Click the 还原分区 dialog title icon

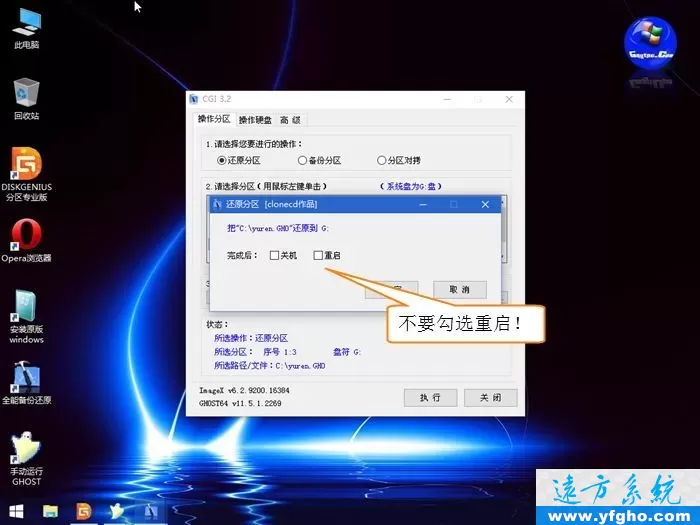[217, 204]
